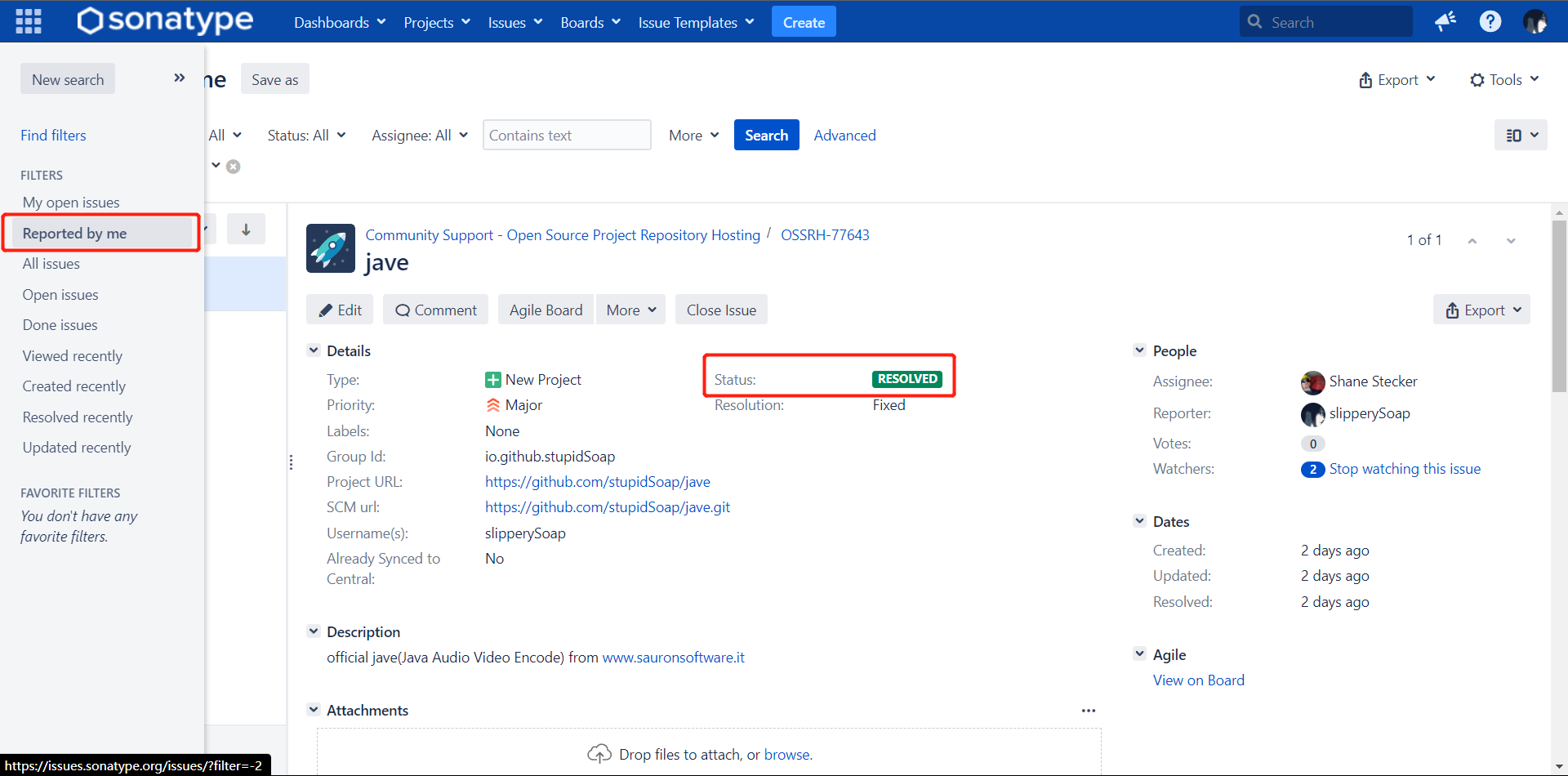Click the top Search field
Viewport: 1568px width, 776px height.
click(x=1326, y=22)
